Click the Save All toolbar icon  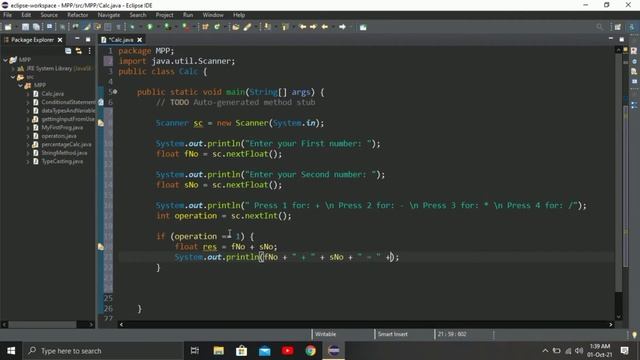click(36, 27)
